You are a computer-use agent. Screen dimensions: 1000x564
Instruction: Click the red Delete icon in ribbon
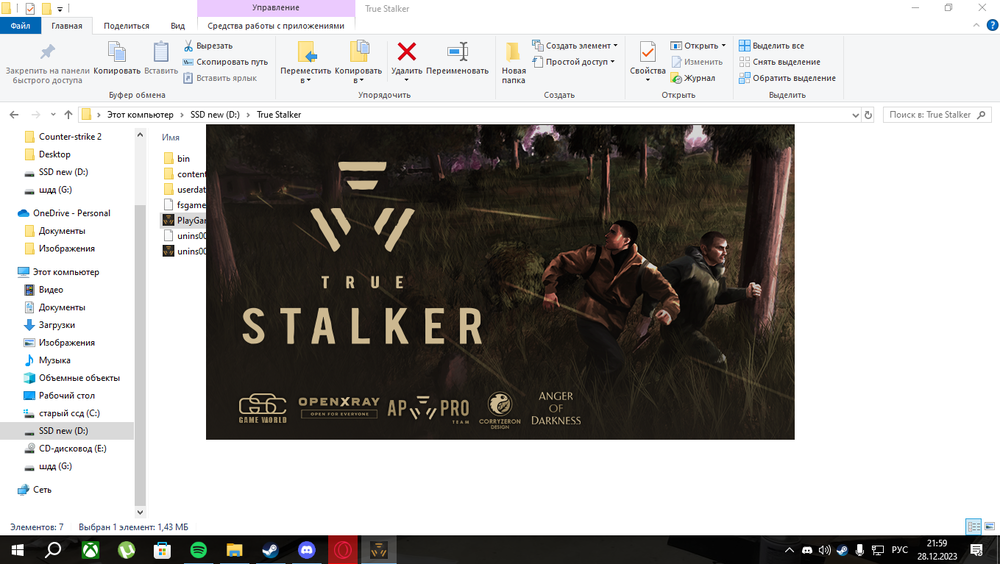[x=406, y=53]
